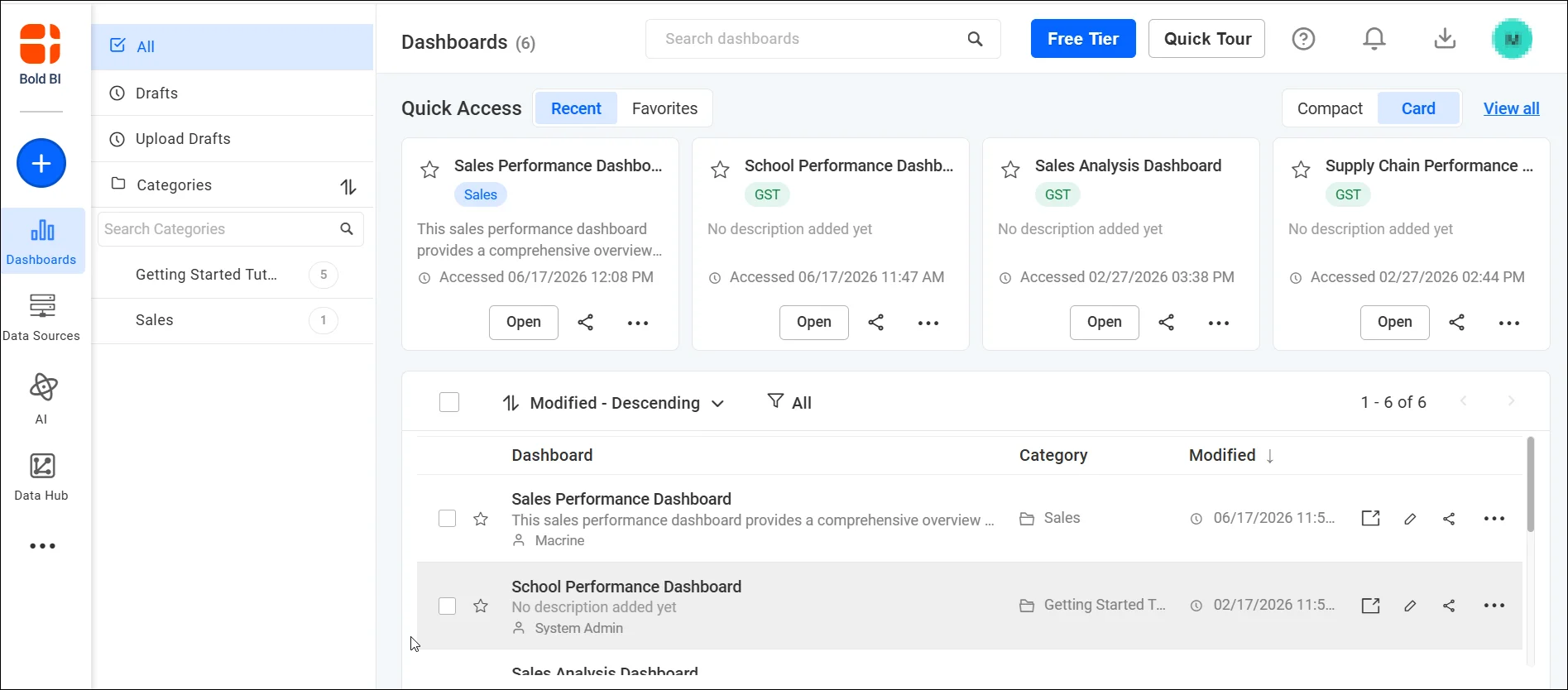Viewport: 1568px width, 690px height.
Task: Open the user profile avatar
Action: (1512, 39)
